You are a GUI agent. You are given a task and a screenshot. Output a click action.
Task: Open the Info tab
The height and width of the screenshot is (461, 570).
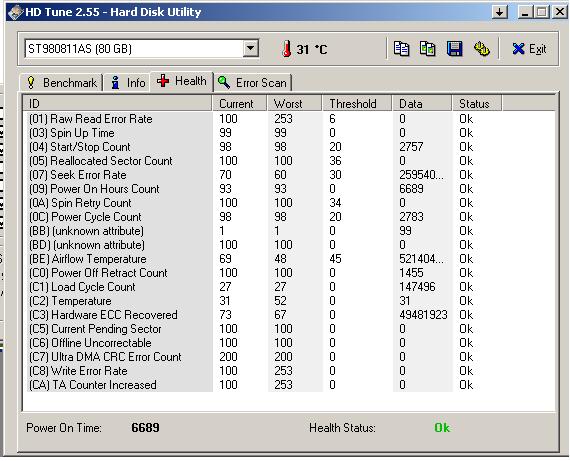point(128,83)
